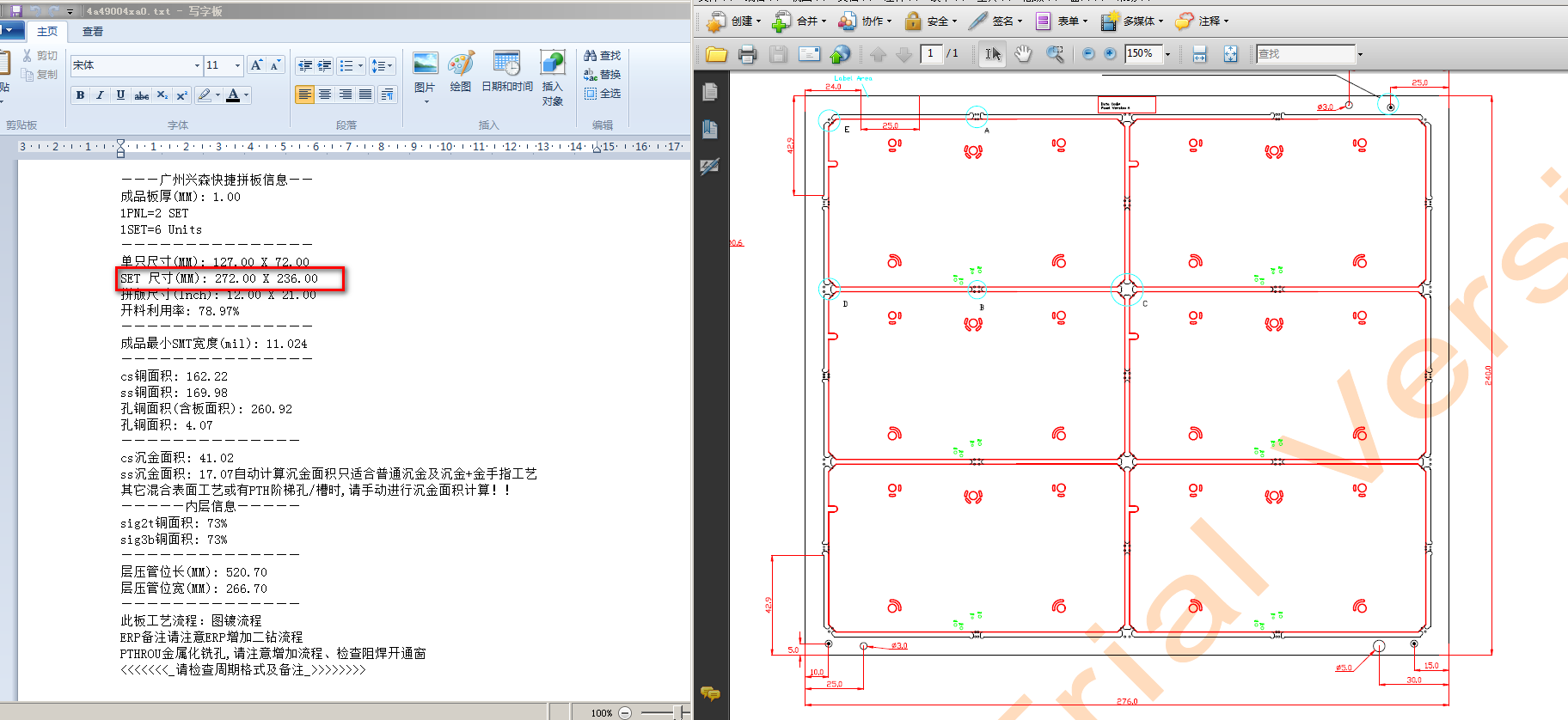The width and height of the screenshot is (1568, 720).
Task: Click the greyed-out save disk icon in PDF toolbar
Action: pyautogui.click(x=778, y=54)
